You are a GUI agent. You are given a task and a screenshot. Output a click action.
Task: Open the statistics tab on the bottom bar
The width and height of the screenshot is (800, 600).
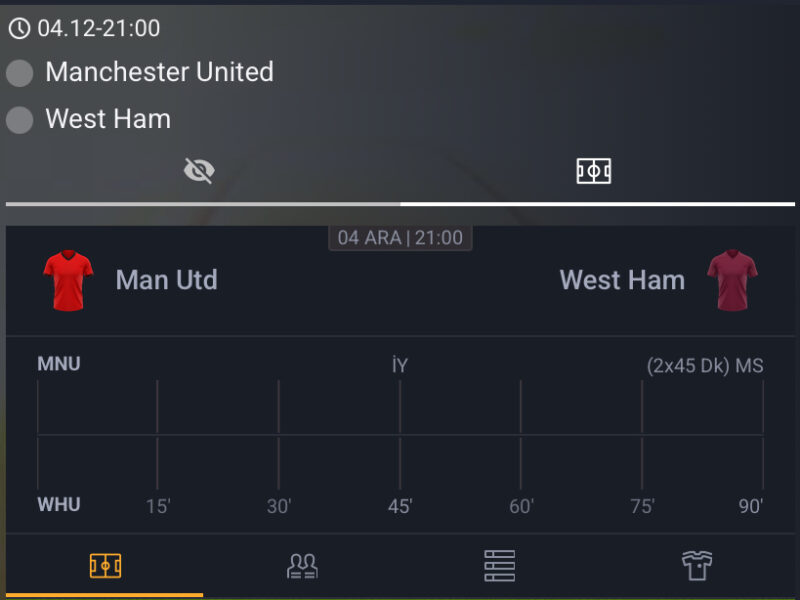point(499,565)
